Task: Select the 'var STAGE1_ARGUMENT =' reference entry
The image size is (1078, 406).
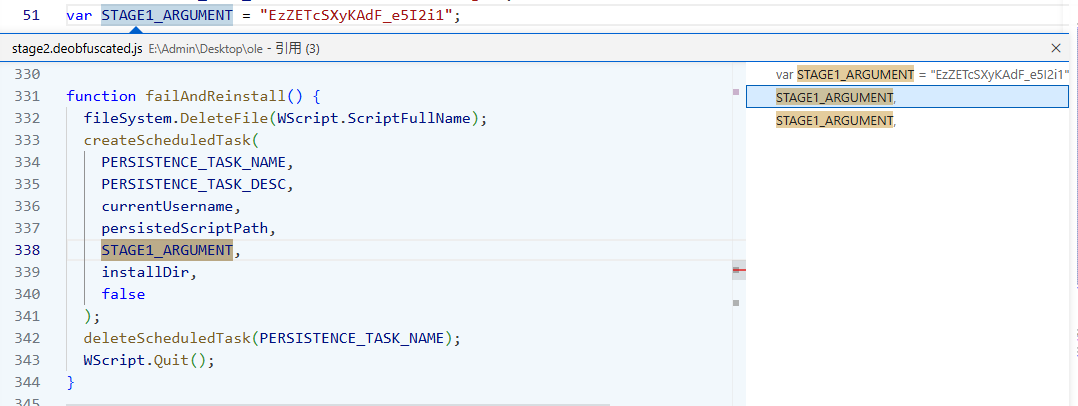Action: click(x=908, y=74)
